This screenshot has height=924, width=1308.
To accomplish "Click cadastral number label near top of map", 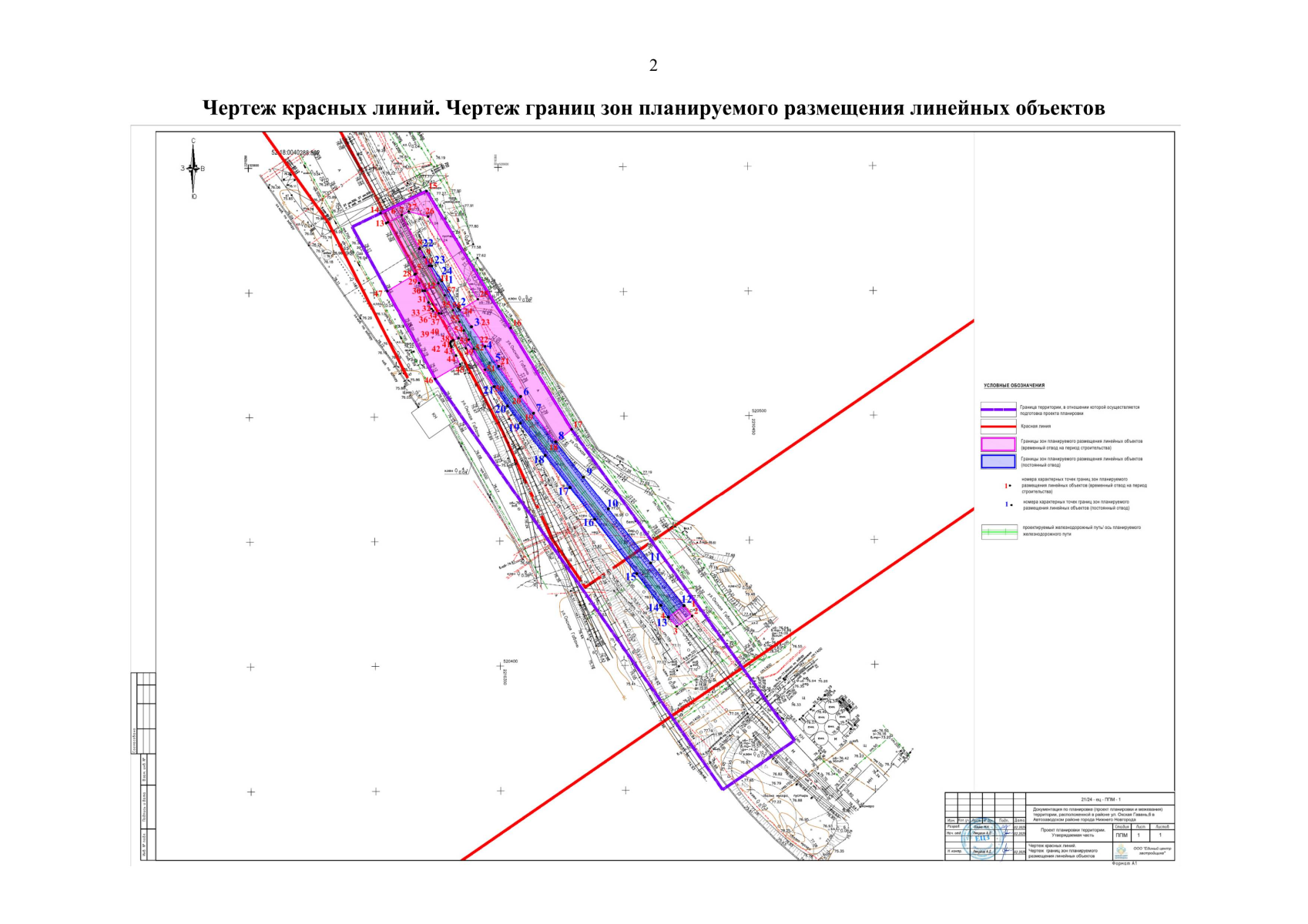I will tap(295, 153).
